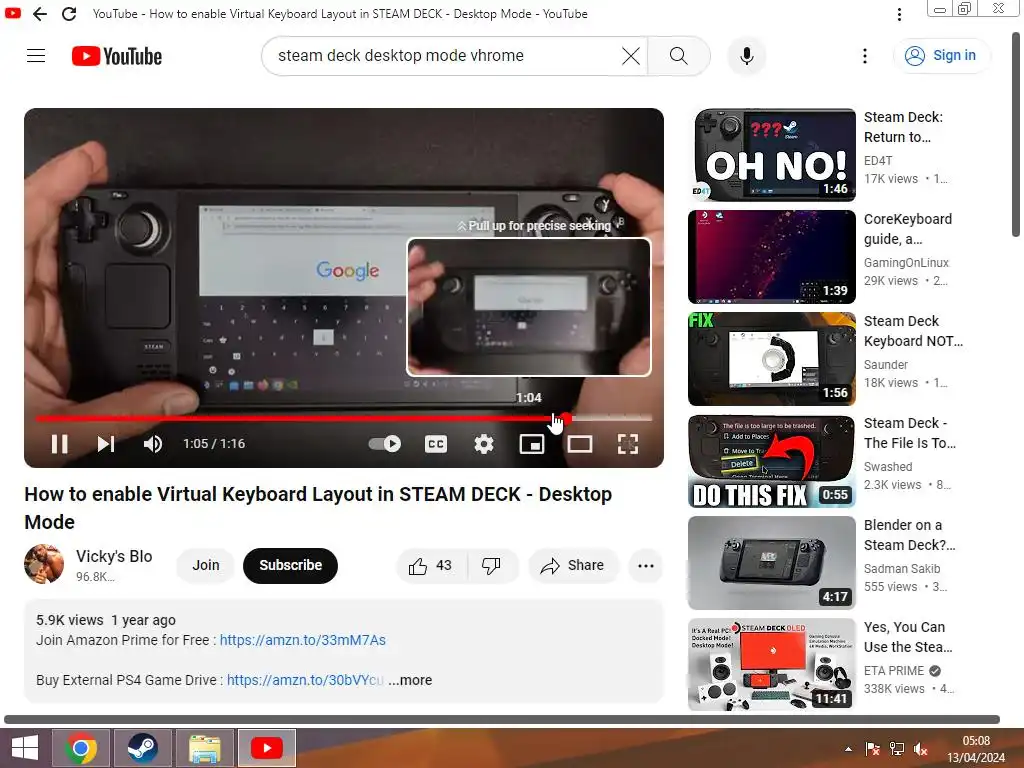This screenshot has height=768, width=1024.
Task: Click the Sign in button
Action: [x=940, y=56]
